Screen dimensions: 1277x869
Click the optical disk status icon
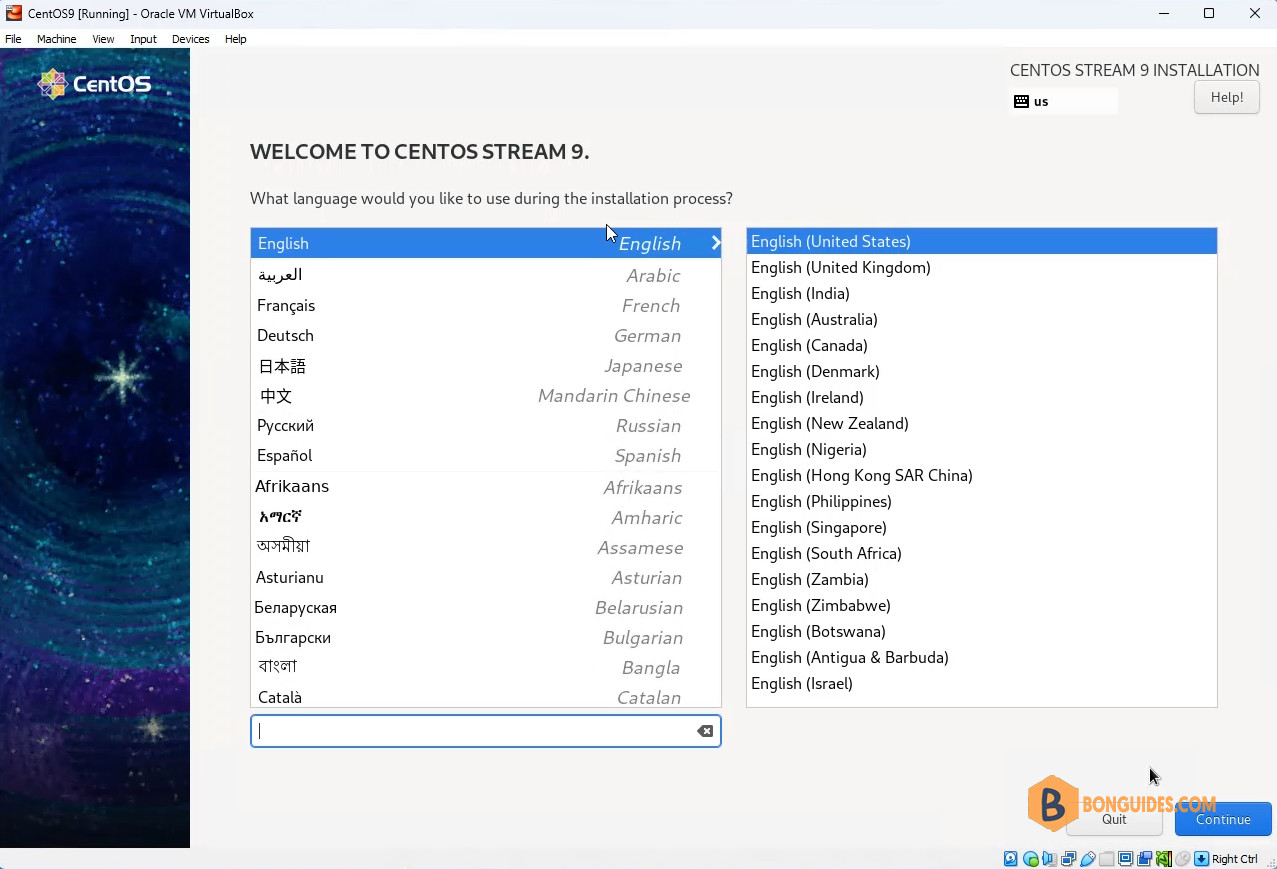[x=1031, y=859]
